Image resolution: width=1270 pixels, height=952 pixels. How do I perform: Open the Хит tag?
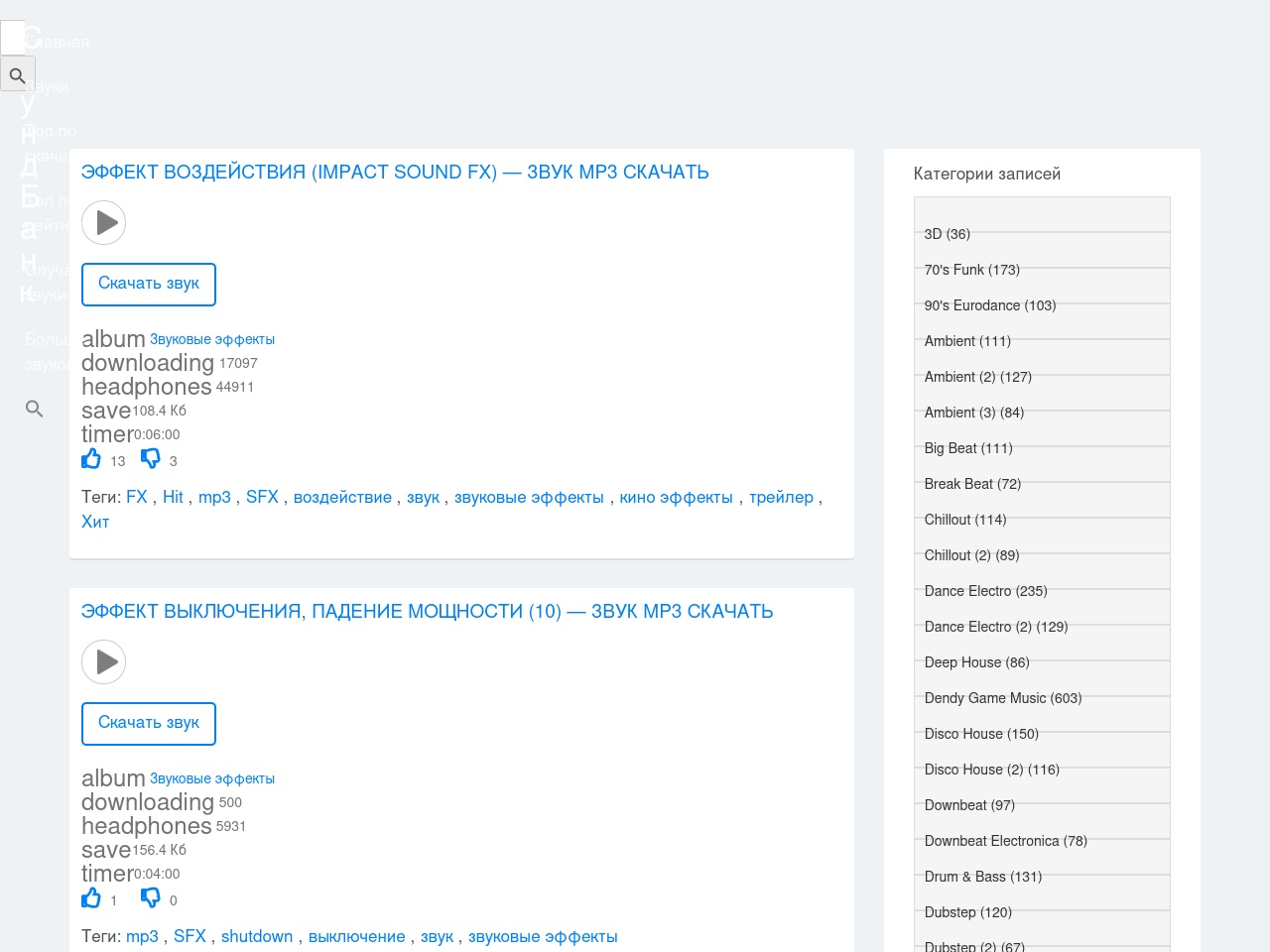[x=95, y=522]
